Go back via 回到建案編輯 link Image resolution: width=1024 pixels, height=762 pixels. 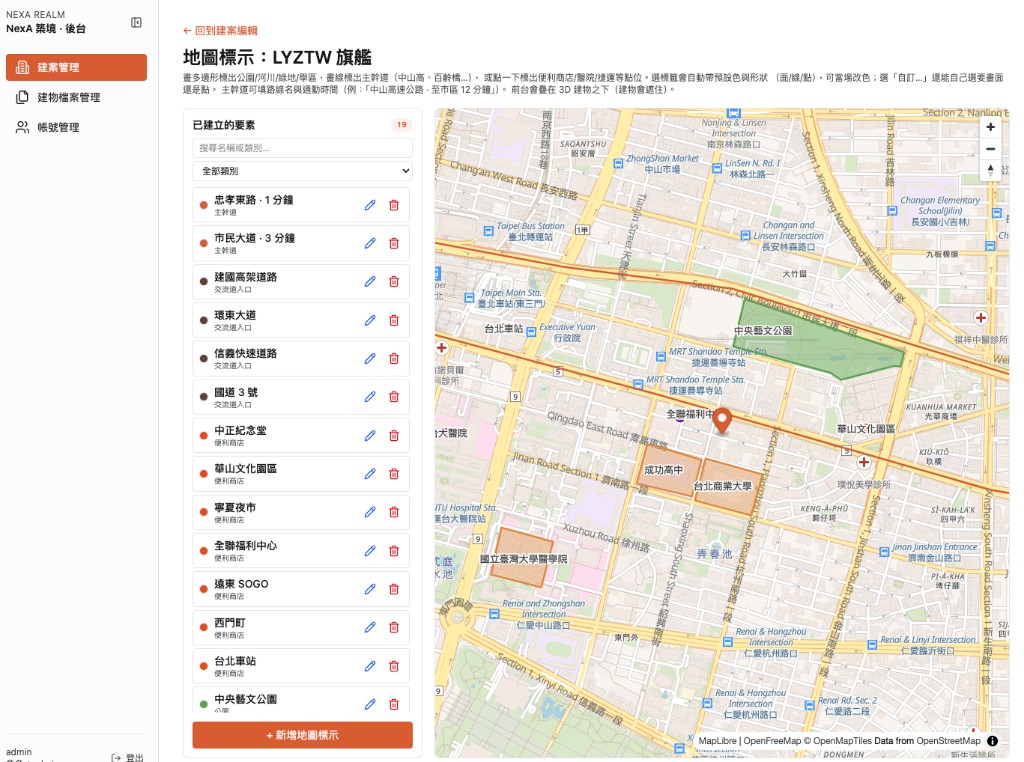(x=220, y=31)
